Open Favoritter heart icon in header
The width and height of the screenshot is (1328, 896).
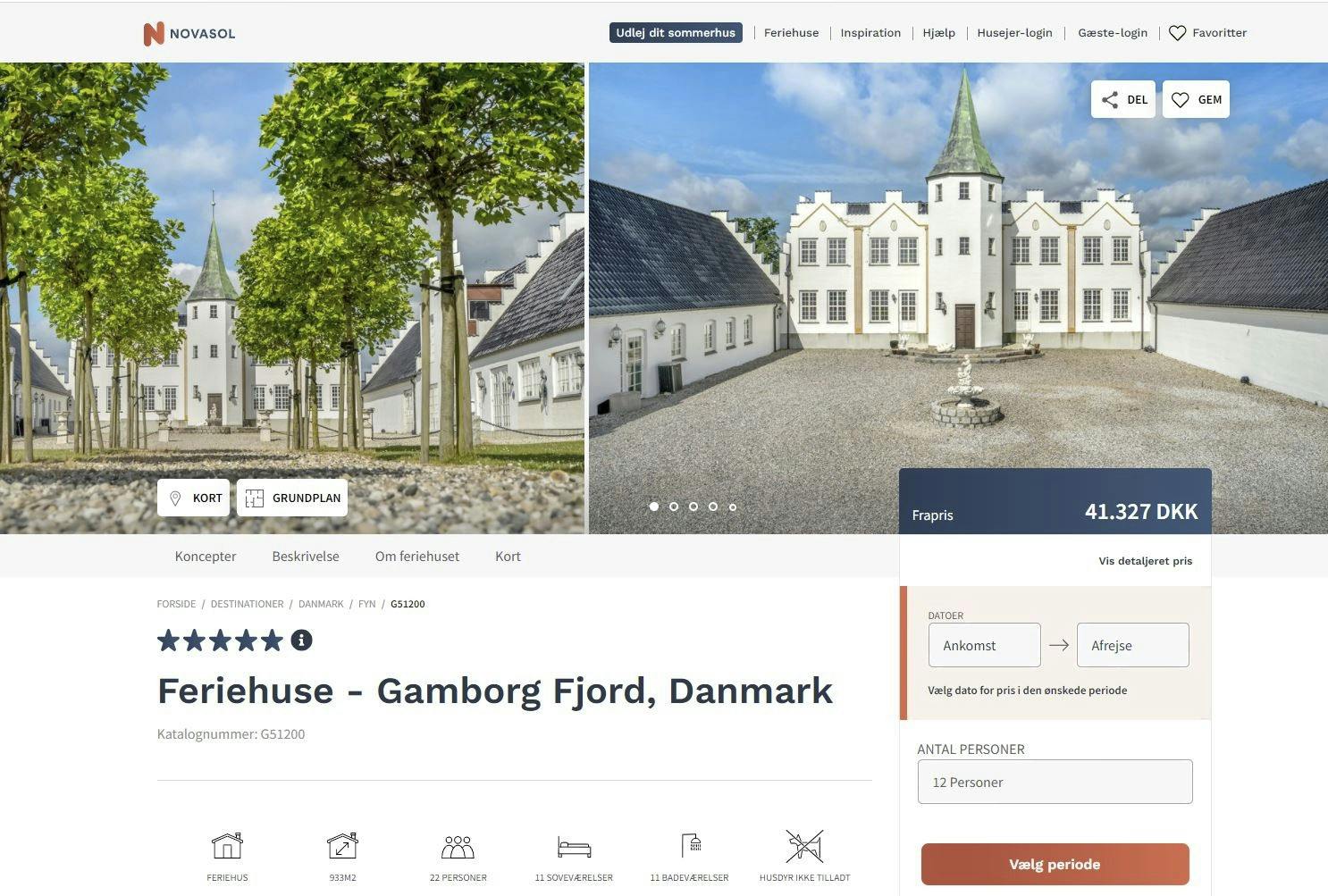pyautogui.click(x=1177, y=33)
